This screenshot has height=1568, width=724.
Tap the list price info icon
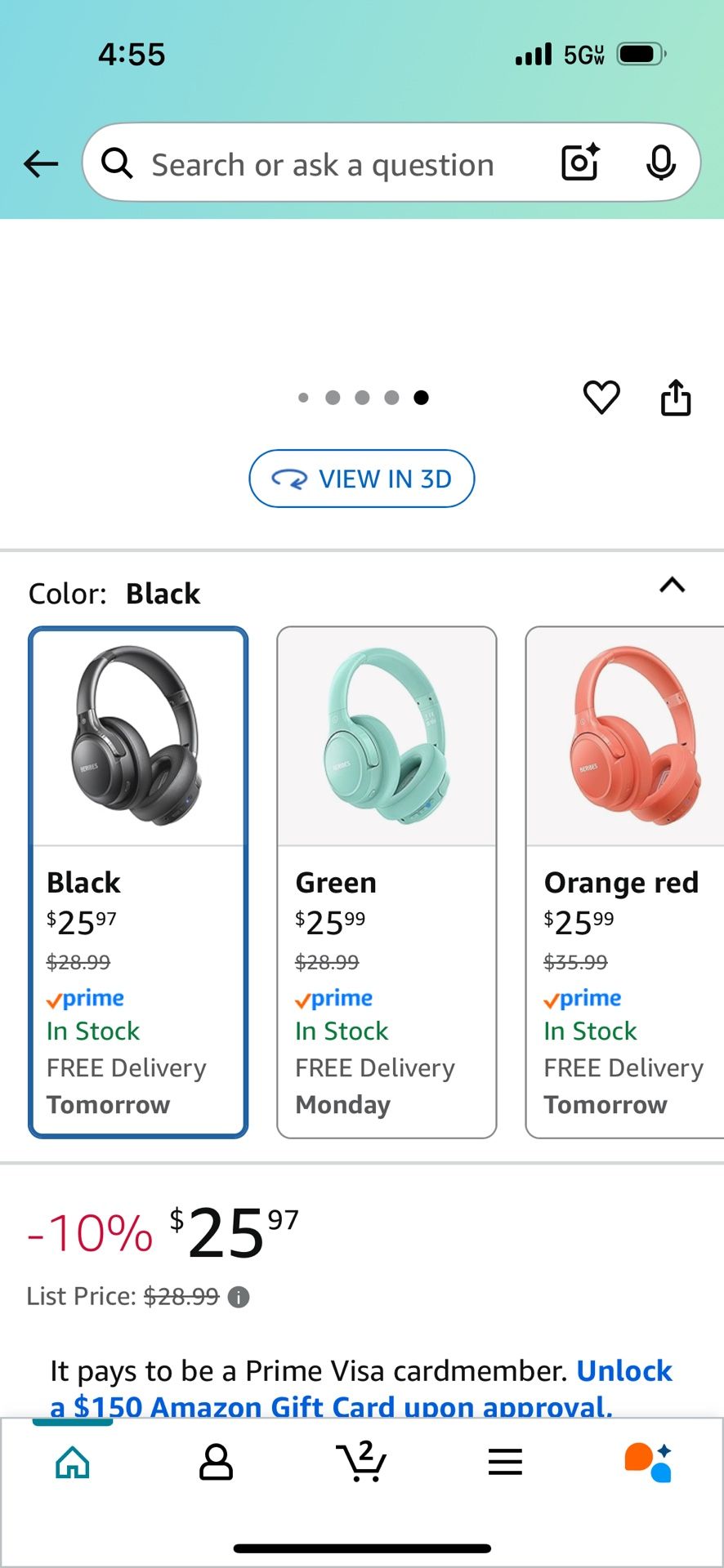[x=239, y=1297]
